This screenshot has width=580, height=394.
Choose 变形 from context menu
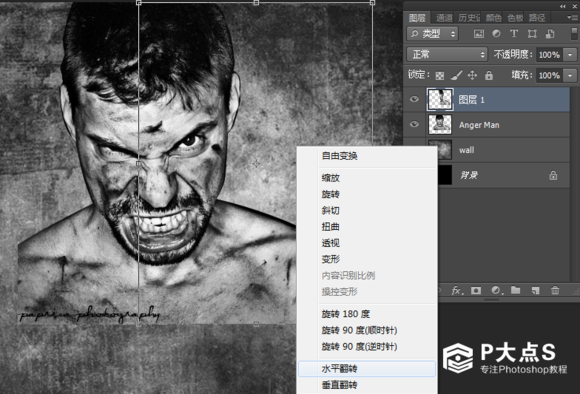[367, 259]
